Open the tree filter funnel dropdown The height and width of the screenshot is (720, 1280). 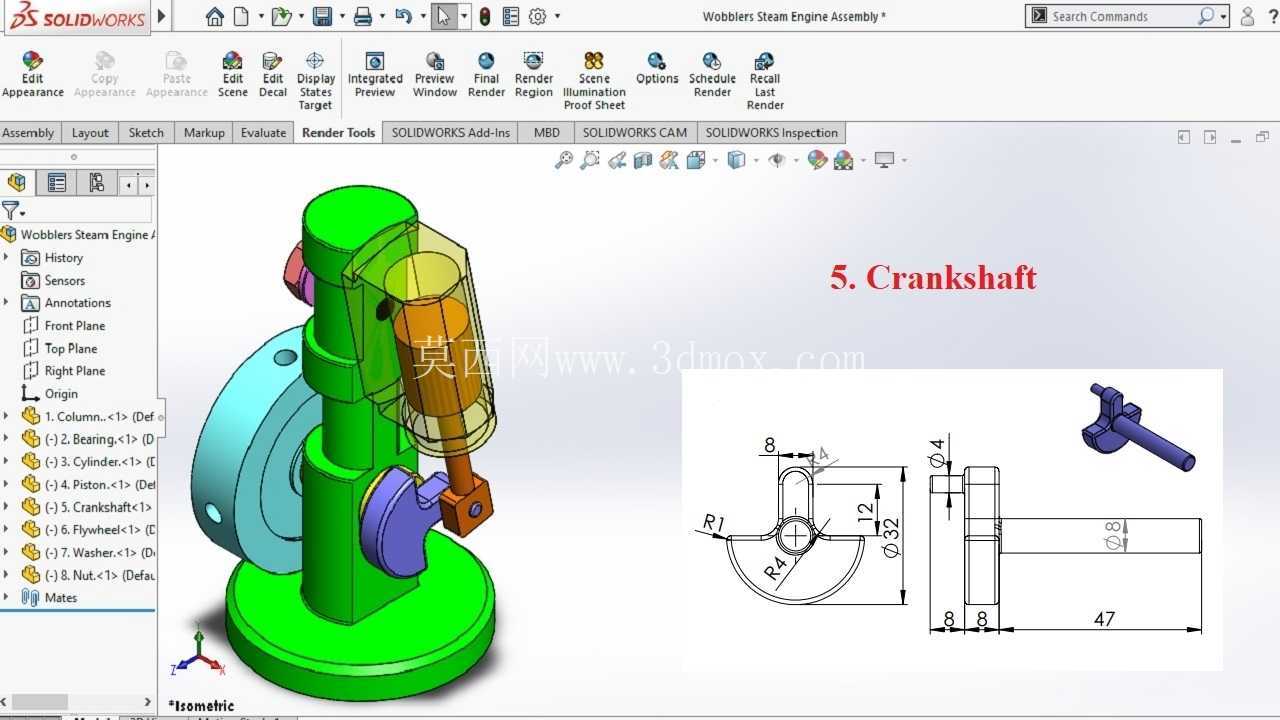click(x=14, y=210)
